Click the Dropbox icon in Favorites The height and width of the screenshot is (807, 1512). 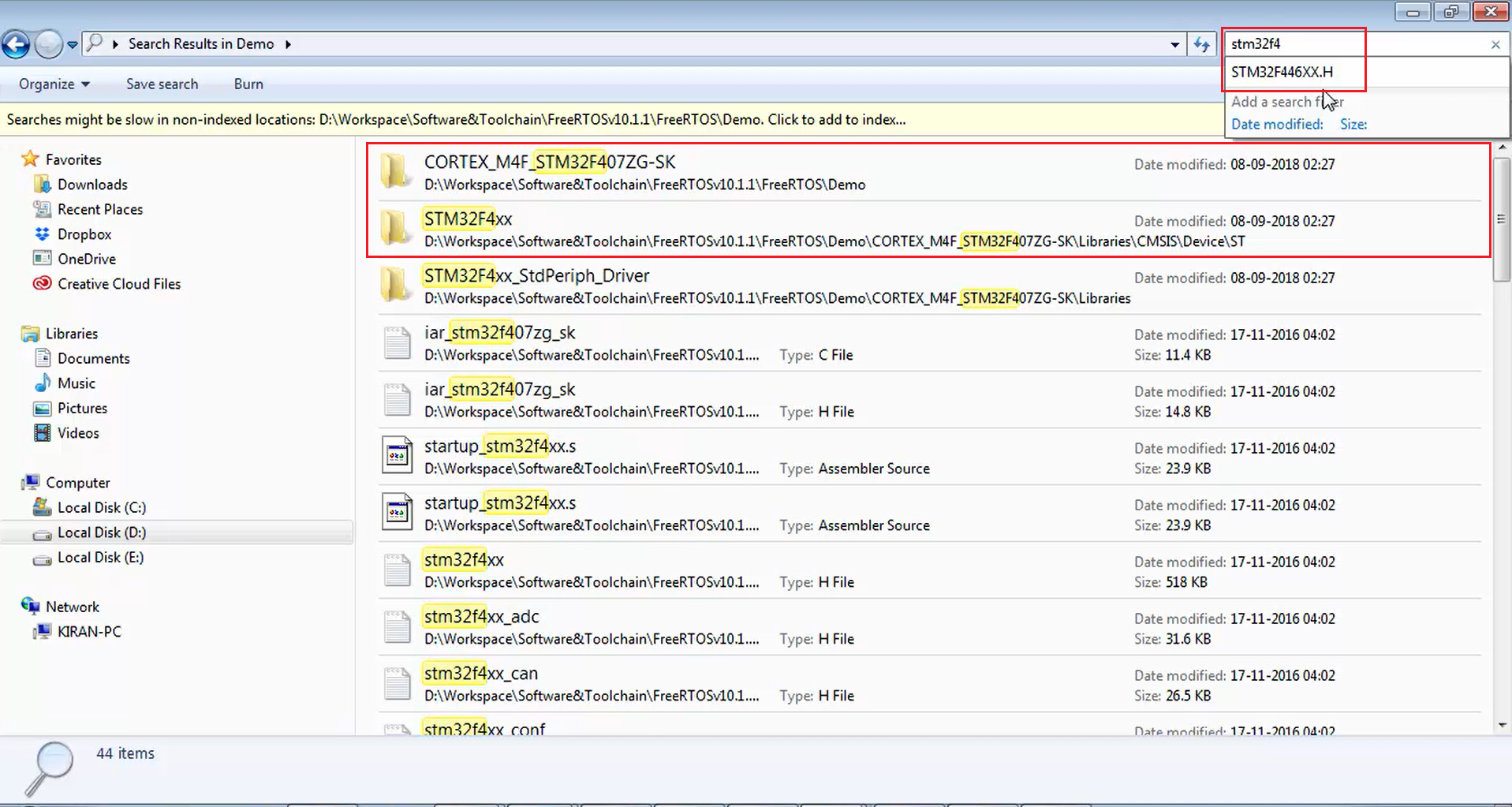coord(43,234)
